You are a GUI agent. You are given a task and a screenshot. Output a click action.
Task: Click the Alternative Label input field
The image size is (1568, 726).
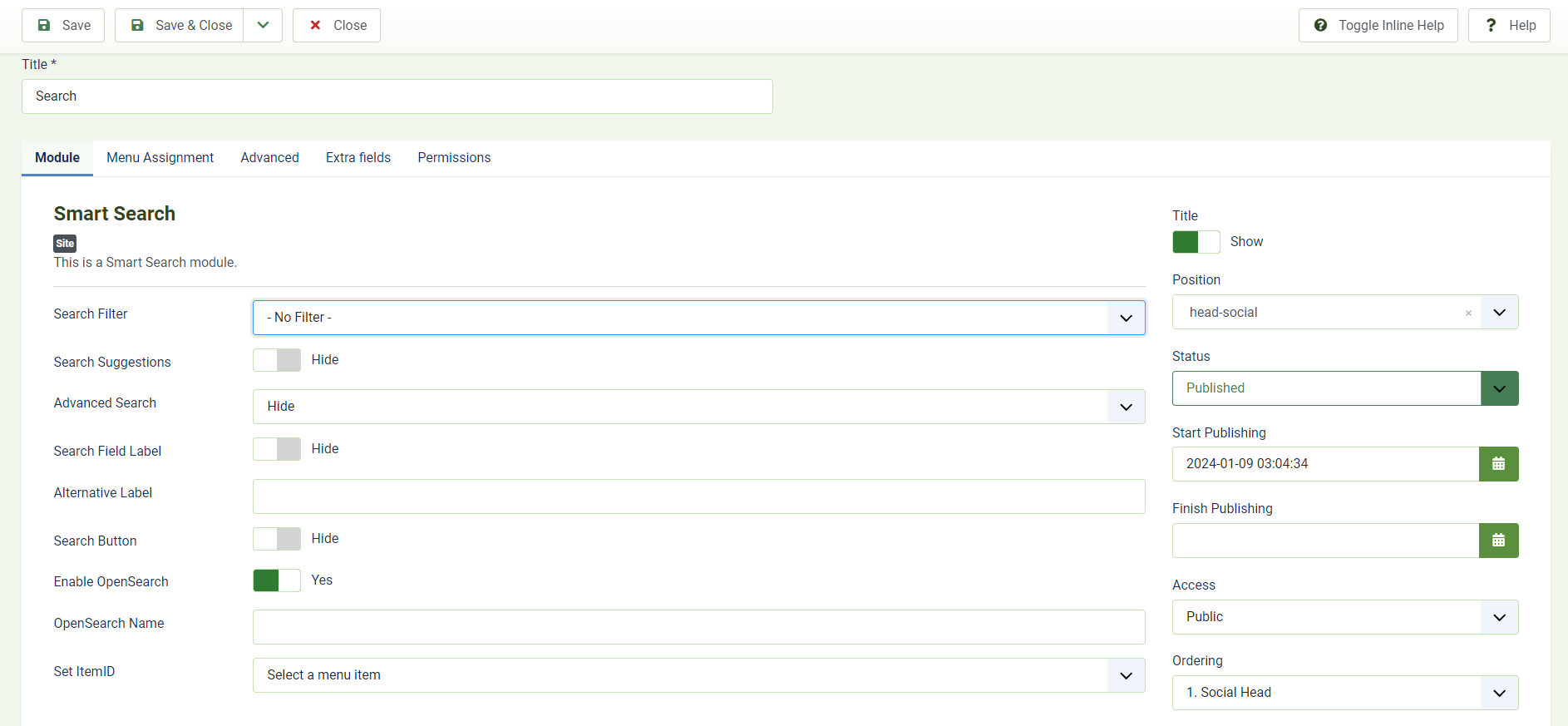[x=699, y=496]
